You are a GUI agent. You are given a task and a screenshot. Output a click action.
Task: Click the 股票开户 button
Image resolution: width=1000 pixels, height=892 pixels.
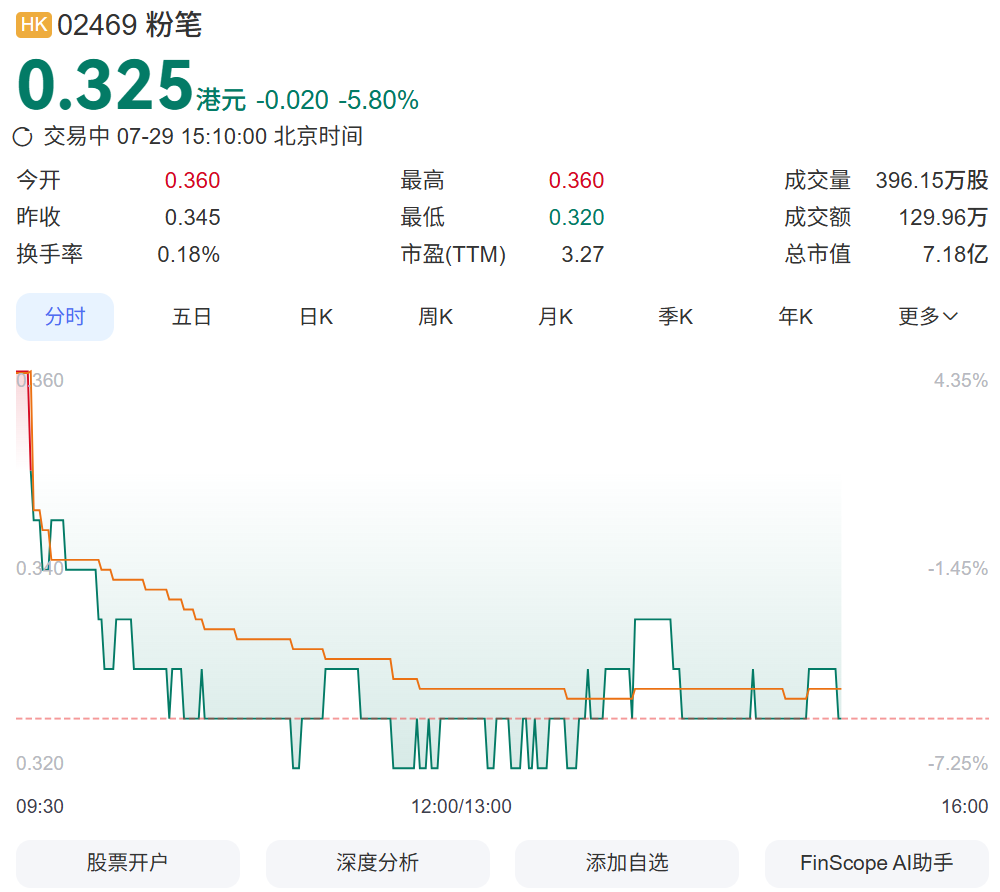(x=128, y=863)
